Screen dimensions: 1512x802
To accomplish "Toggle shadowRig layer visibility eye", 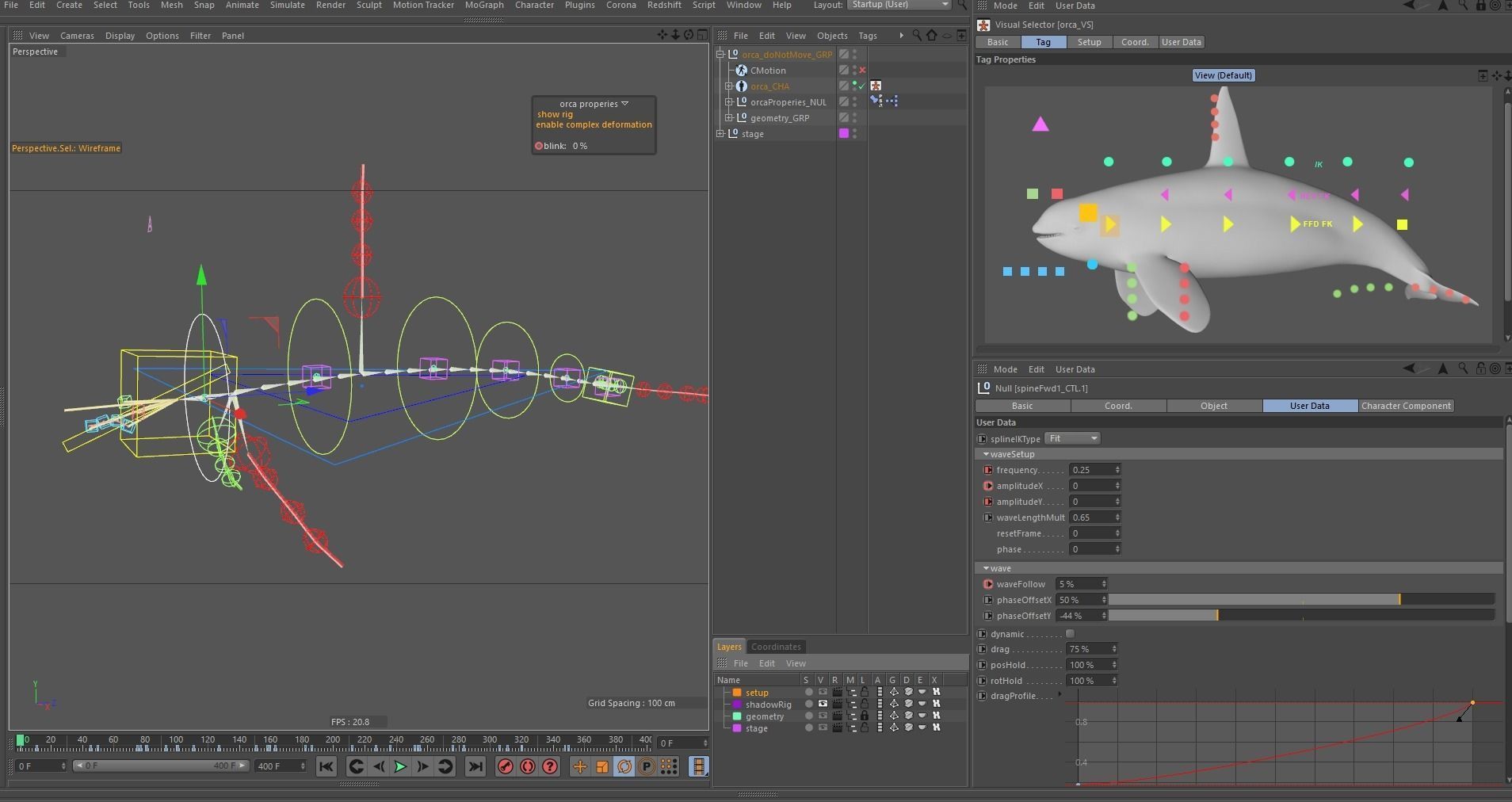I will 823,704.
